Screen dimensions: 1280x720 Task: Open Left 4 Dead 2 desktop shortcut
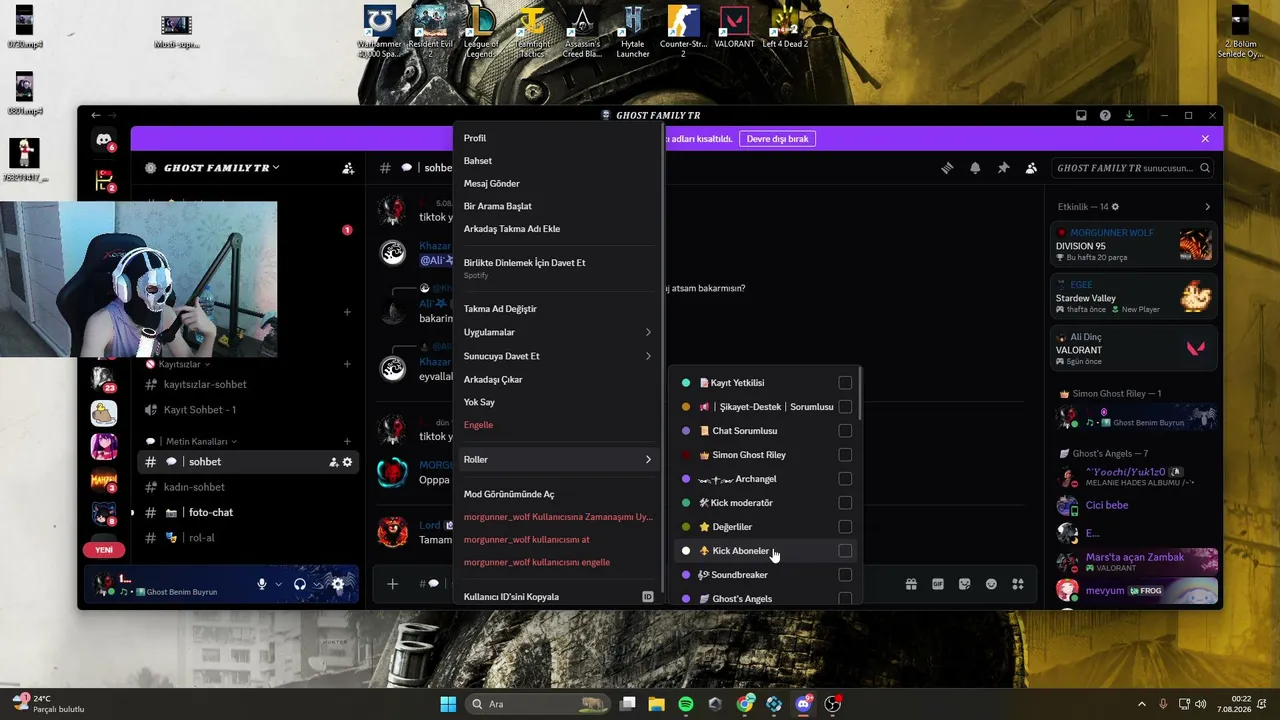click(x=785, y=28)
